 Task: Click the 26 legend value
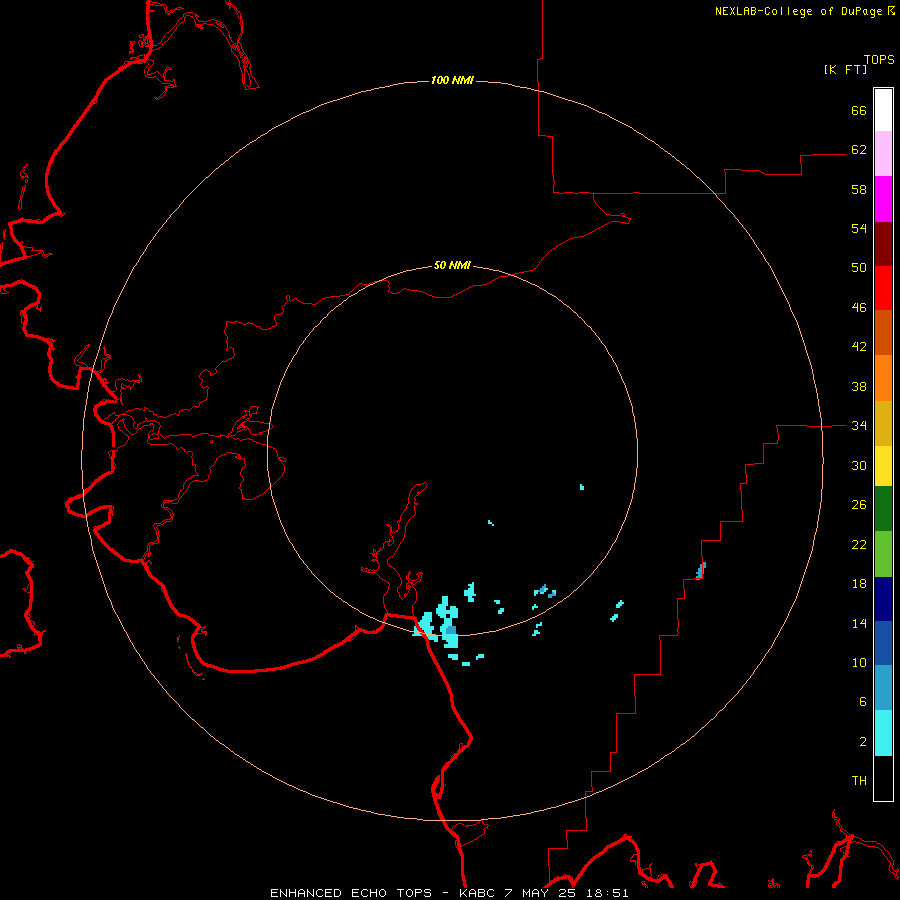click(859, 505)
